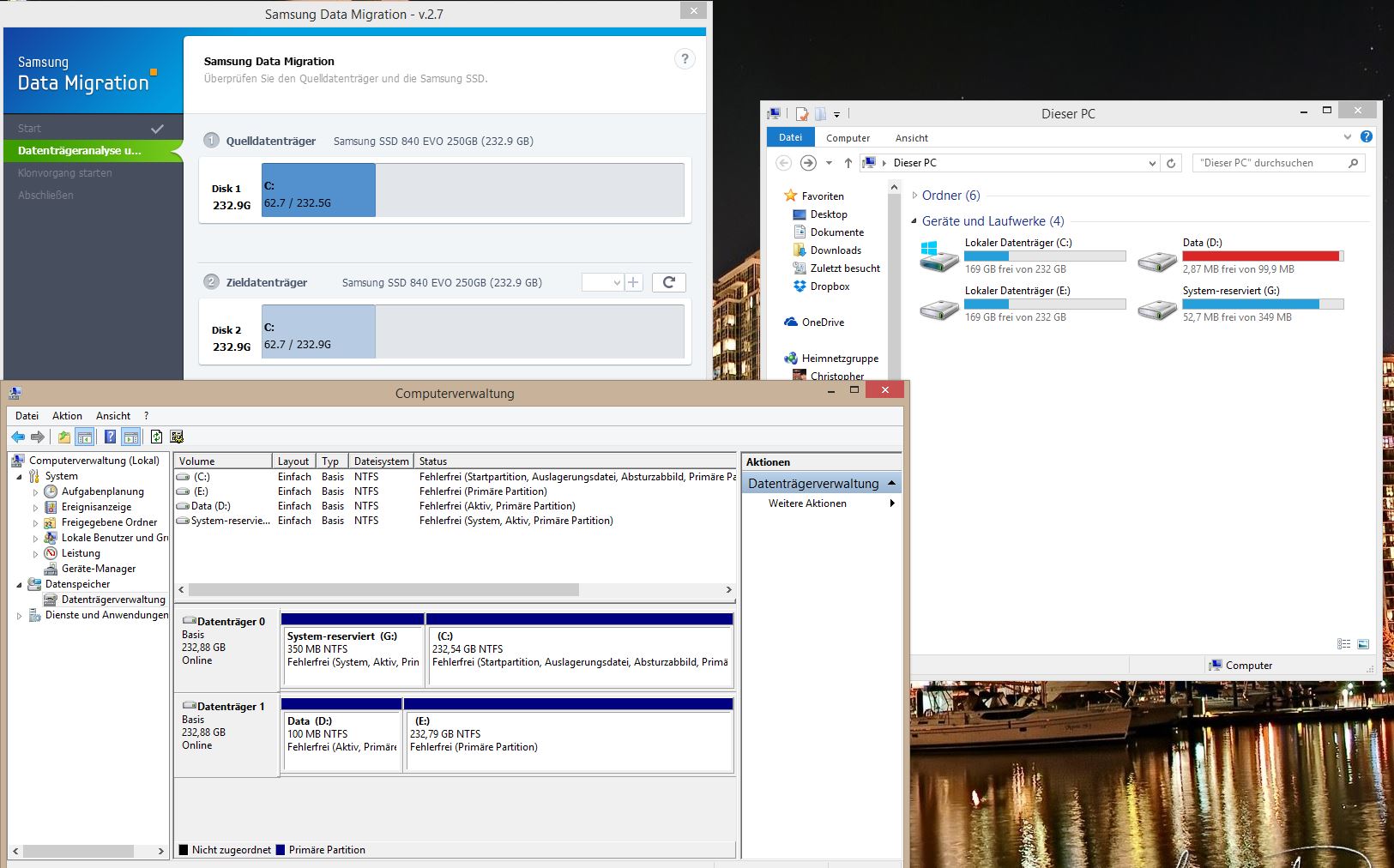Go back in the Dieser PC explorer

coord(783,163)
